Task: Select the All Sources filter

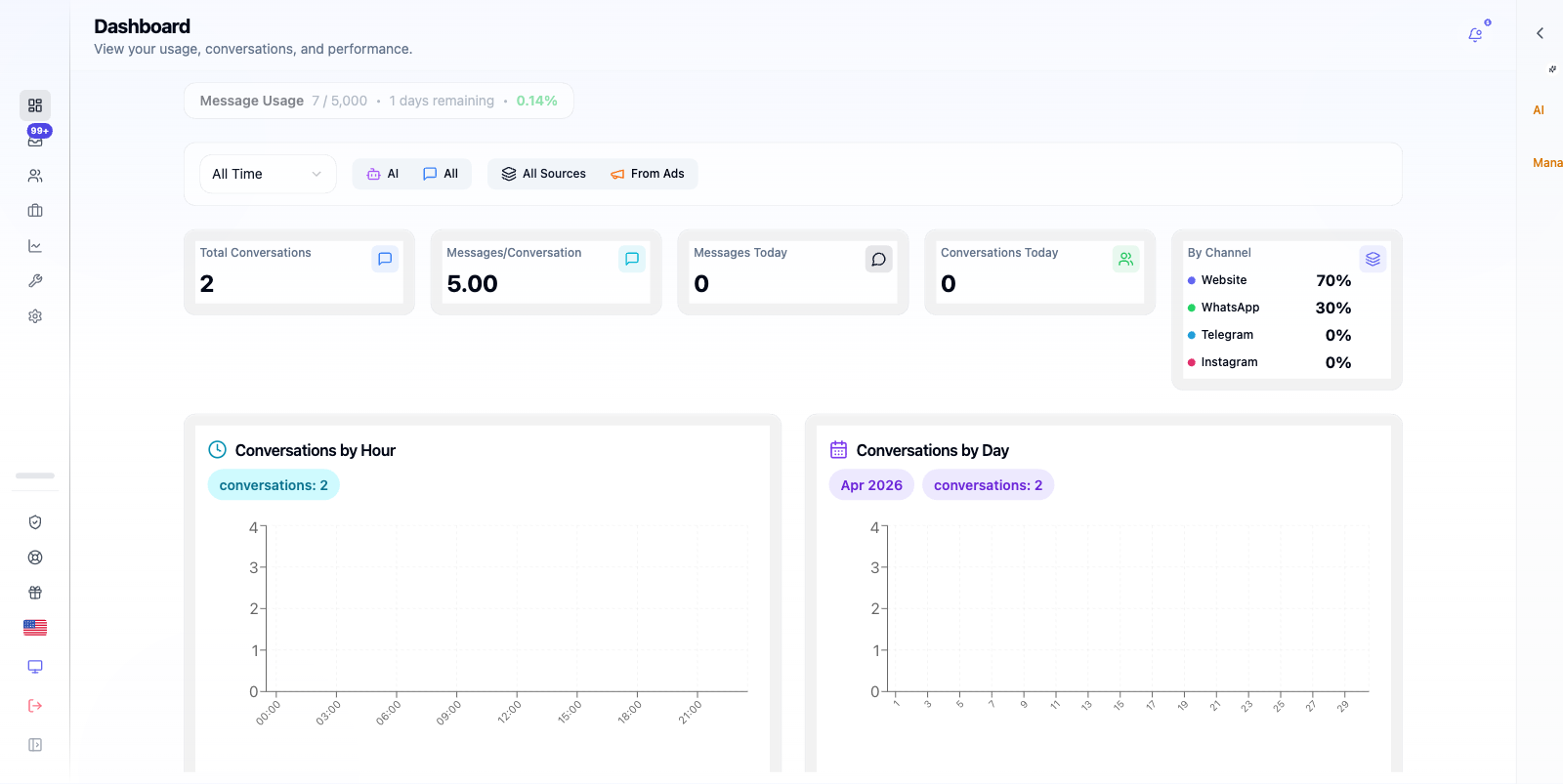Action: [544, 174]
